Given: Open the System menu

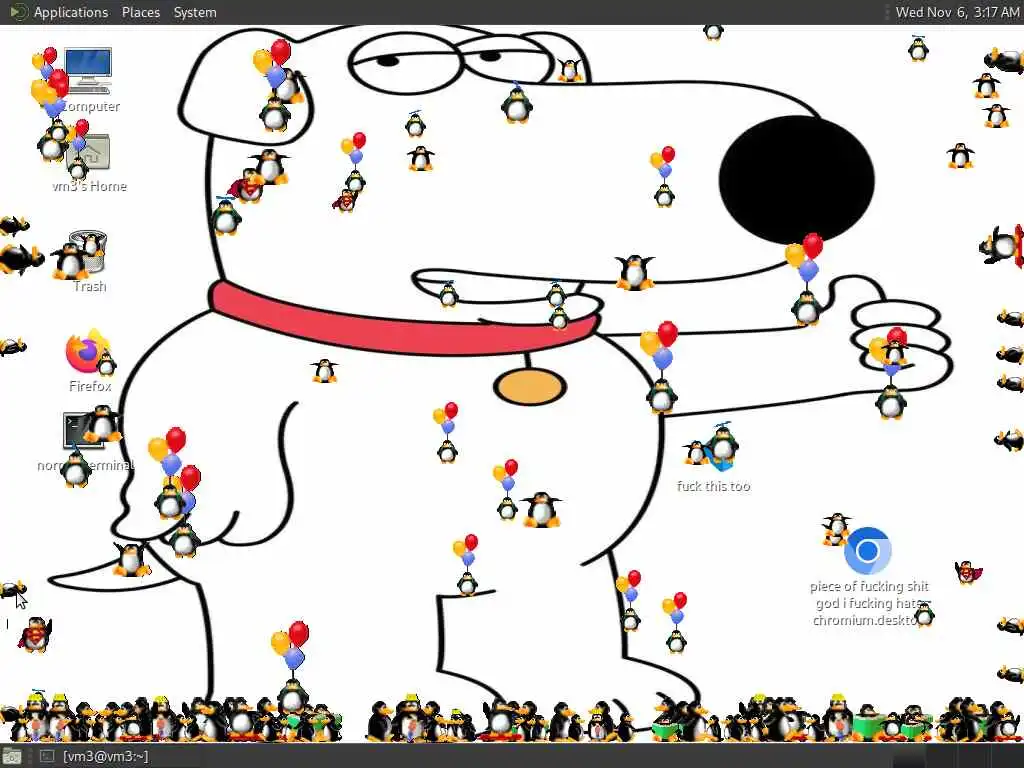Looking at the screenshot, I should tap(195, 12).
